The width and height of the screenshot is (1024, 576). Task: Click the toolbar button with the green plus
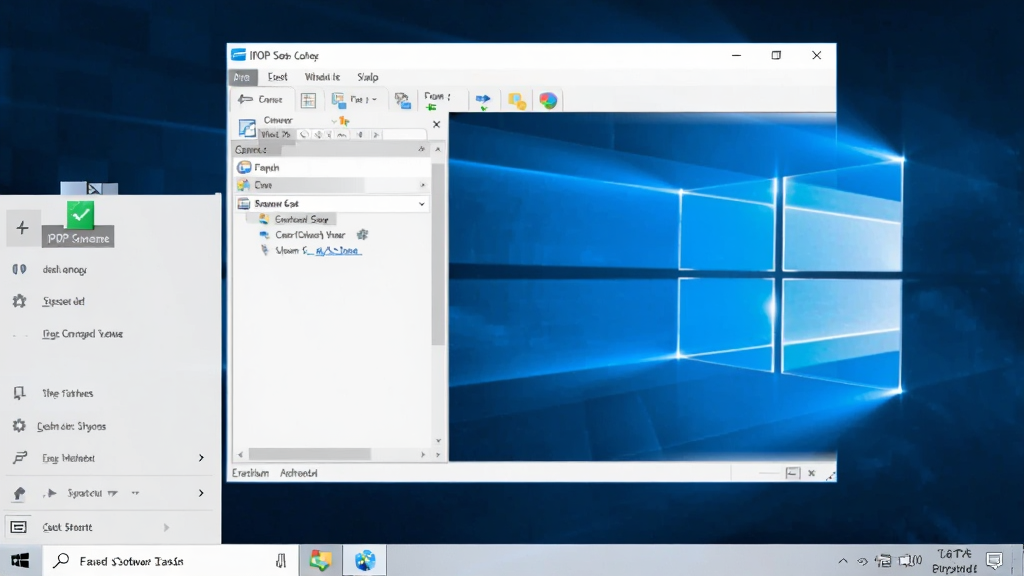tap(437, 100)
